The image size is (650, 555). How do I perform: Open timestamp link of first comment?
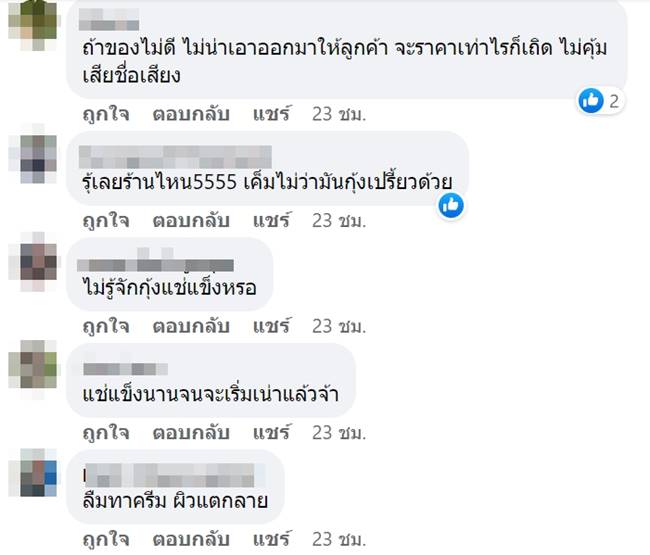[335, 113]
